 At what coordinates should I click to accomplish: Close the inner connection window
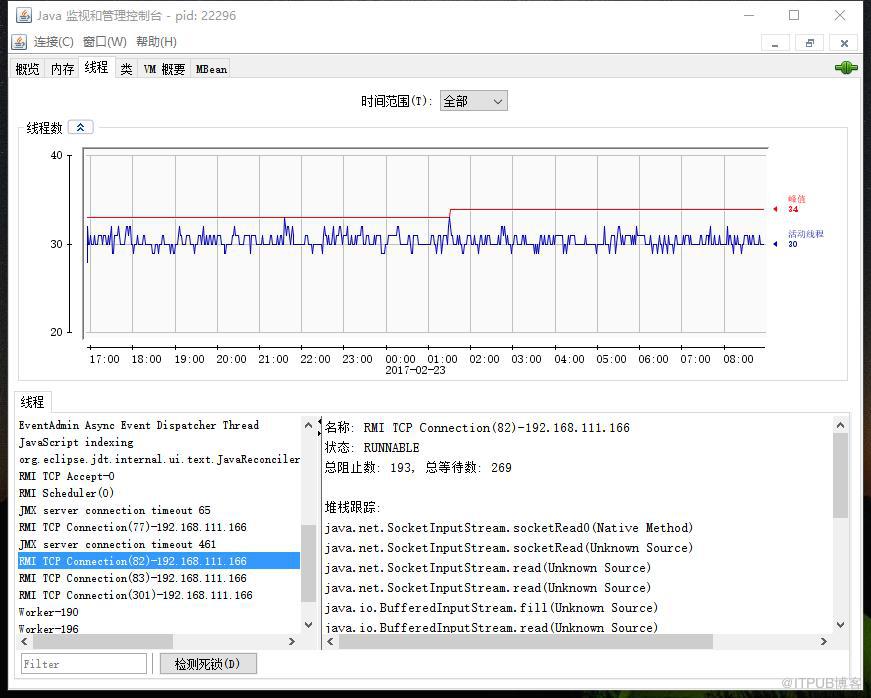(844, 43)
